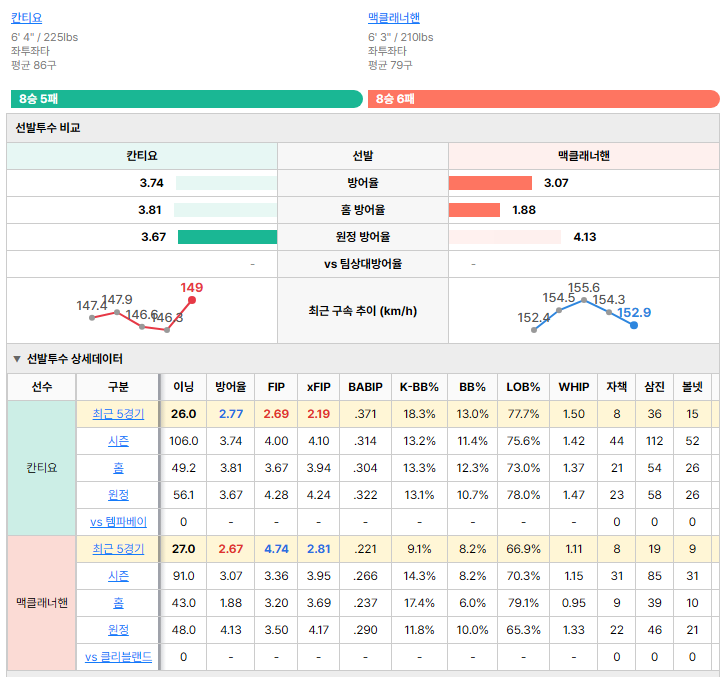Click the 칸티요 comparison column header
The image size is (726, 677).
coord(142,156)
